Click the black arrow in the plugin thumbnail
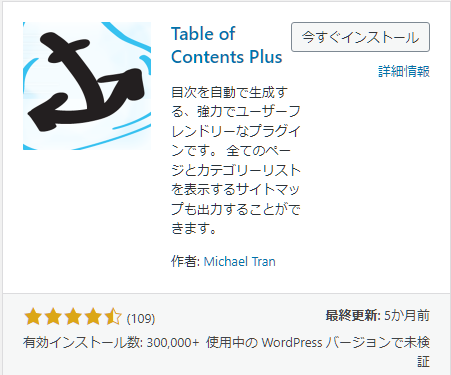Image resolution: width=451 pixels, height=375 pixels. pos(87,82)
